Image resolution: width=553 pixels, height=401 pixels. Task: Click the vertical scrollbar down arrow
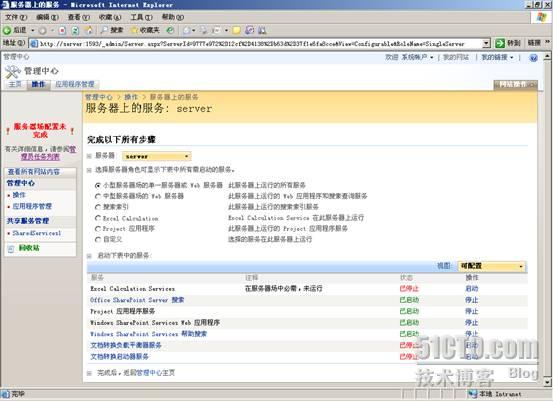pyautogui.click(x=547, y=382)
